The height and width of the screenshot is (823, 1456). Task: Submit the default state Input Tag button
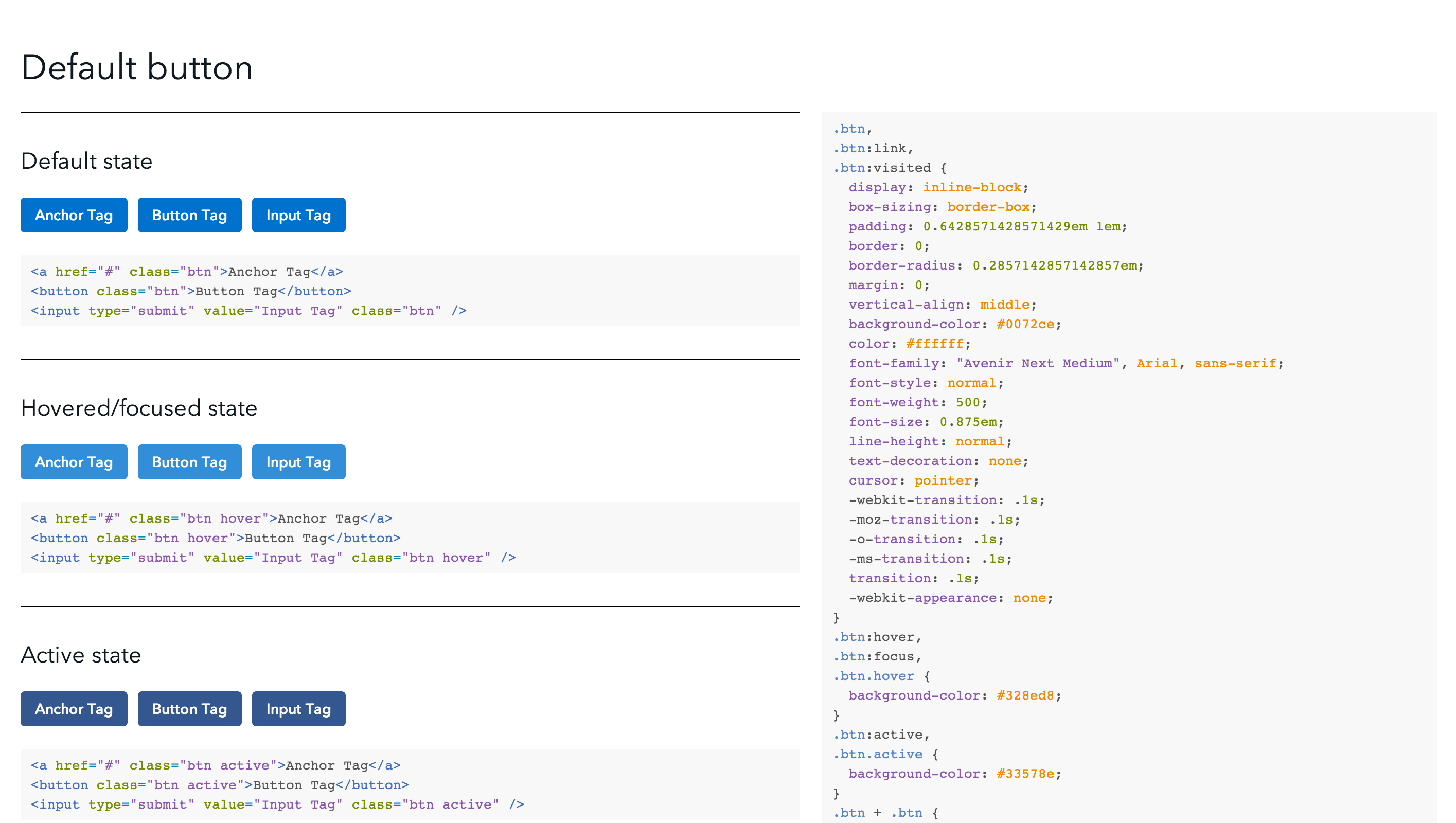[298, 215]
